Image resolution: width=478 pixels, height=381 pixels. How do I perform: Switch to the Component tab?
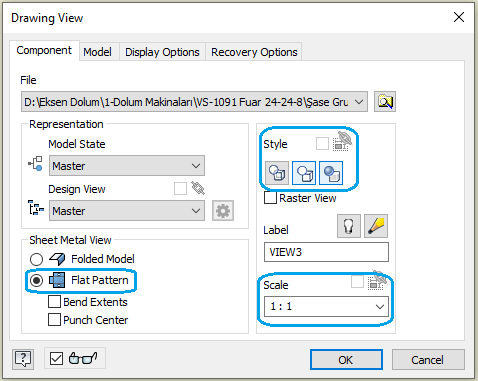click(44, 50)
